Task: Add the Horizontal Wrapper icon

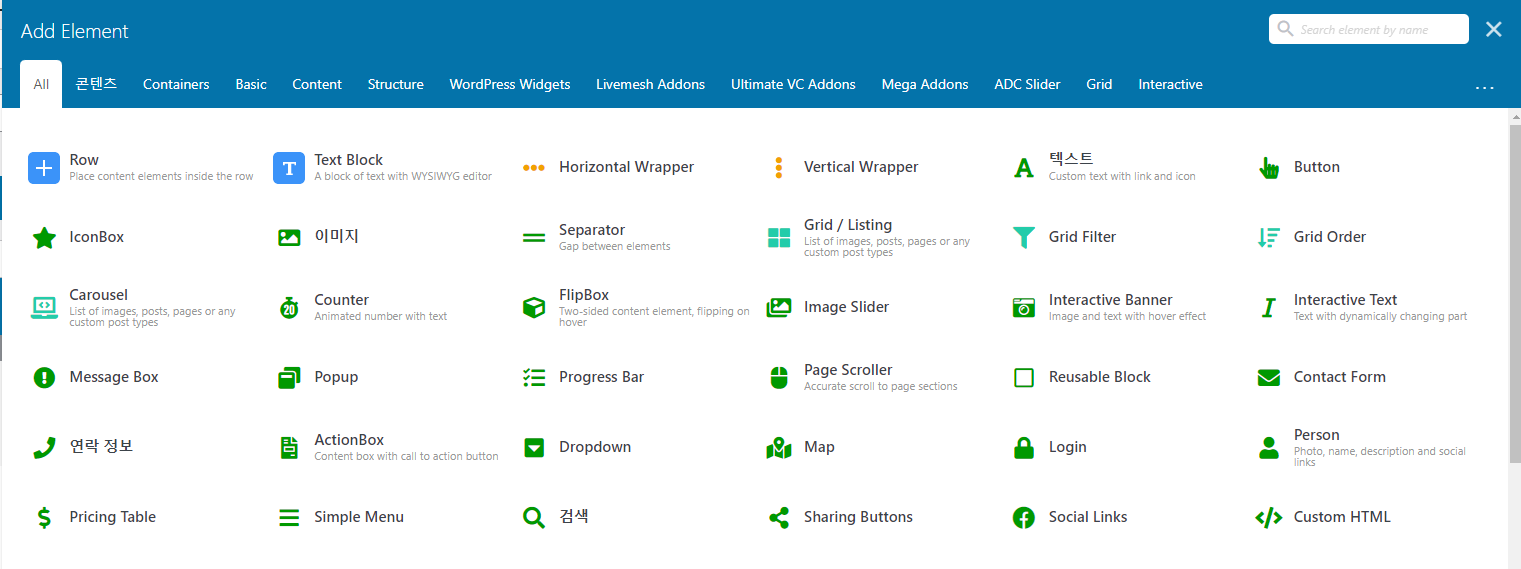Action: pos(534,168)
